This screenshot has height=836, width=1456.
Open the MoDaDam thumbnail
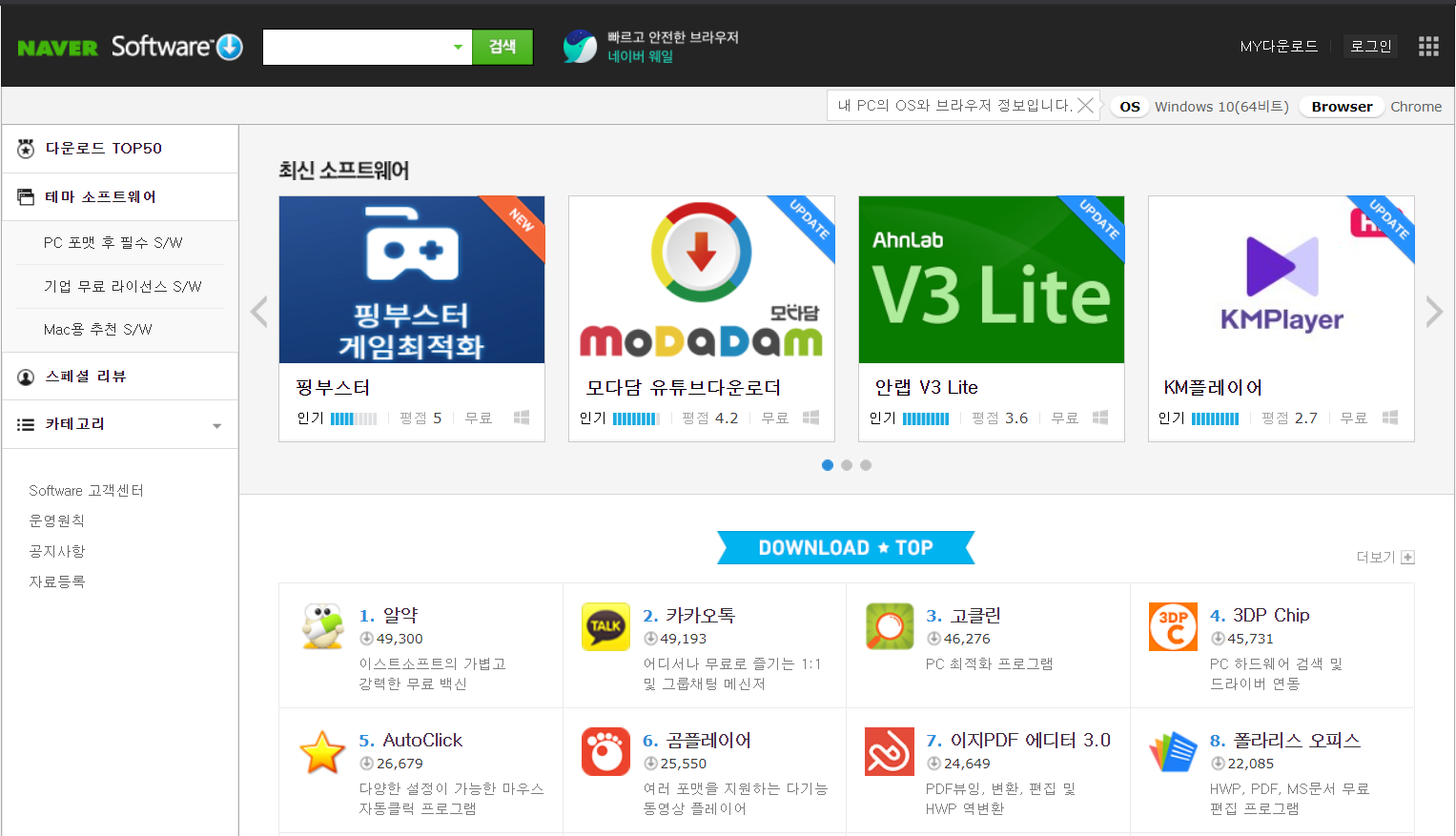pos(702,279)
